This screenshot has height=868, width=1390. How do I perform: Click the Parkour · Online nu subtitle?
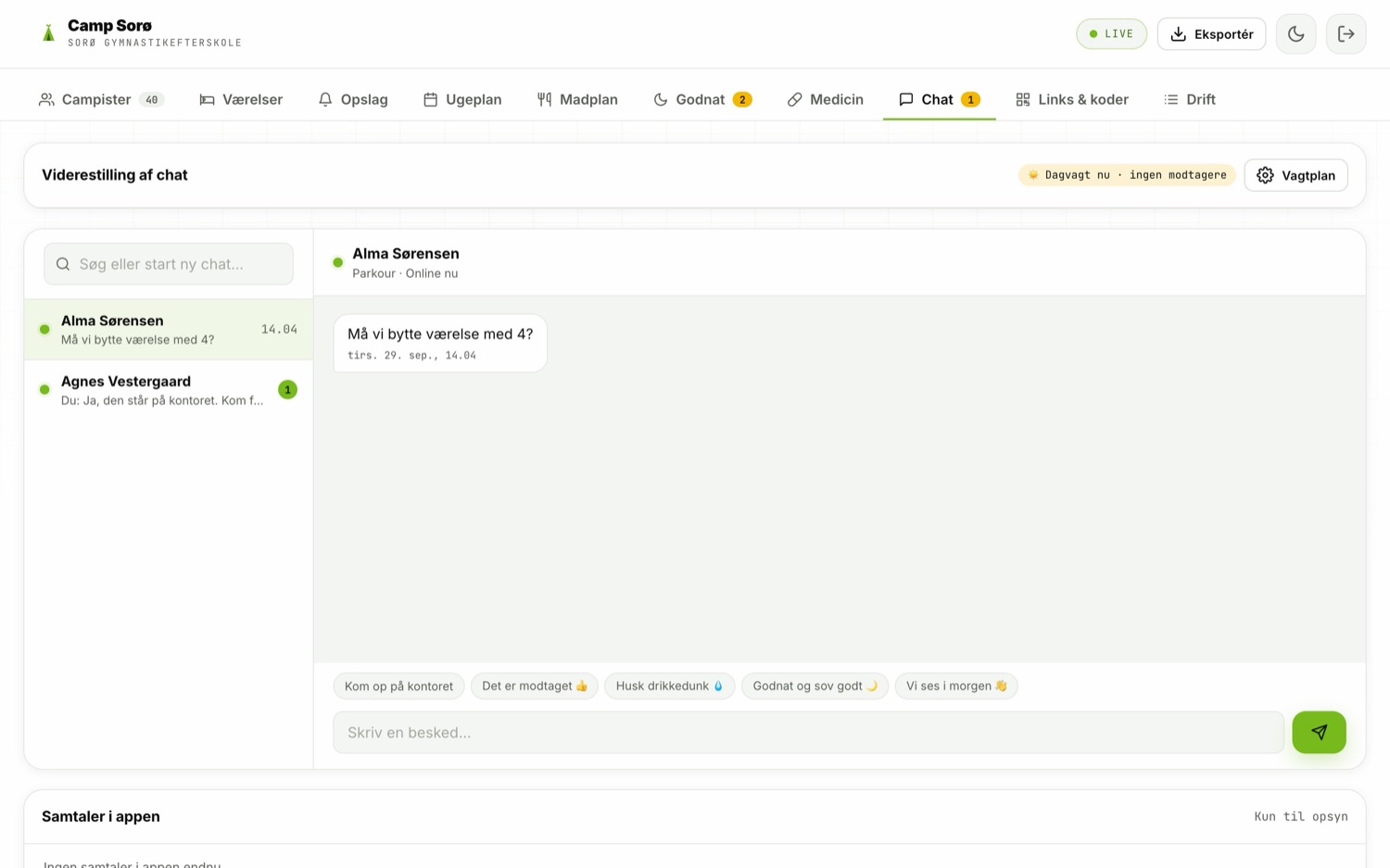click(x=405, y=273)
